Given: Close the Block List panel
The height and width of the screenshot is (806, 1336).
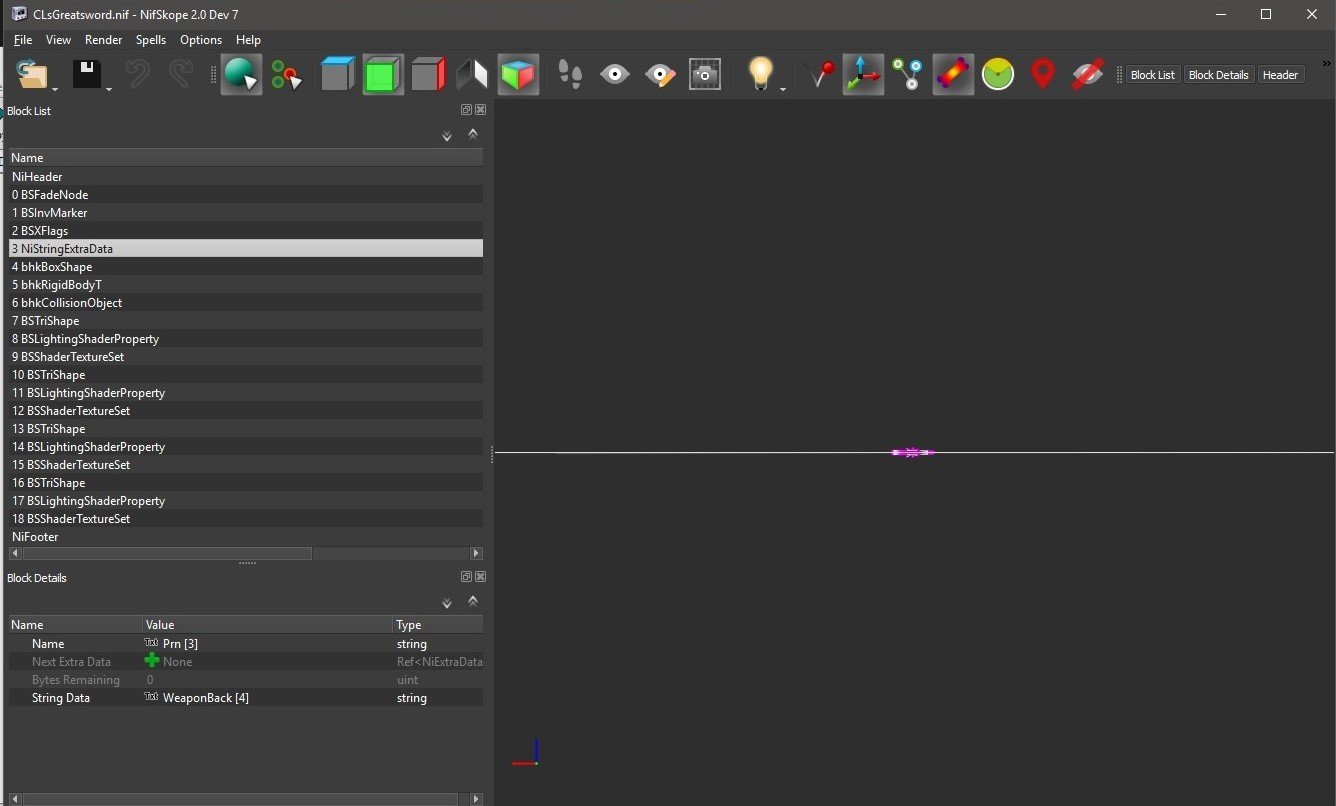Looking at the screenshot, I should click(480, 110).
